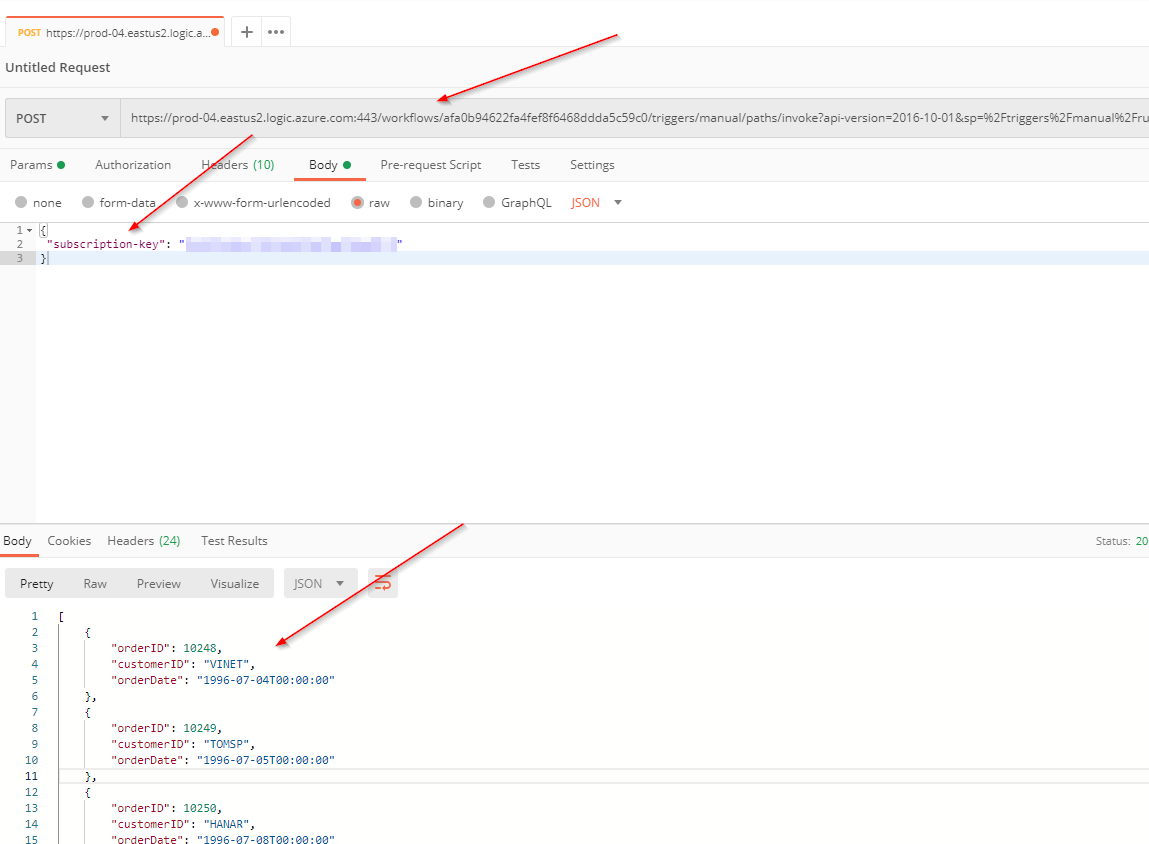
Task: Click the wrap lines icon in response toolbar
Action: [x=382, y=583]
